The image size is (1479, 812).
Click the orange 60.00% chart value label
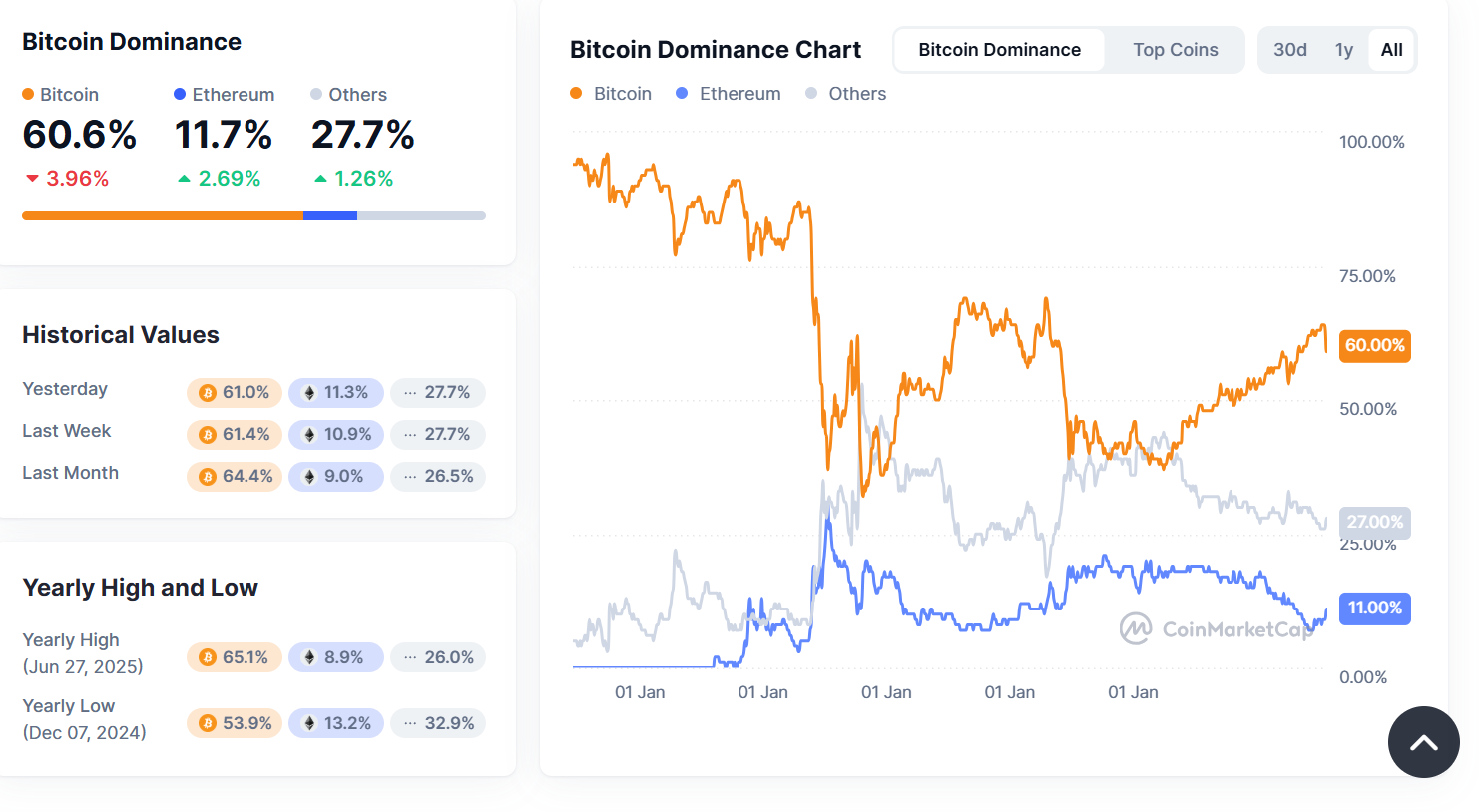[x=1375, y=346]
